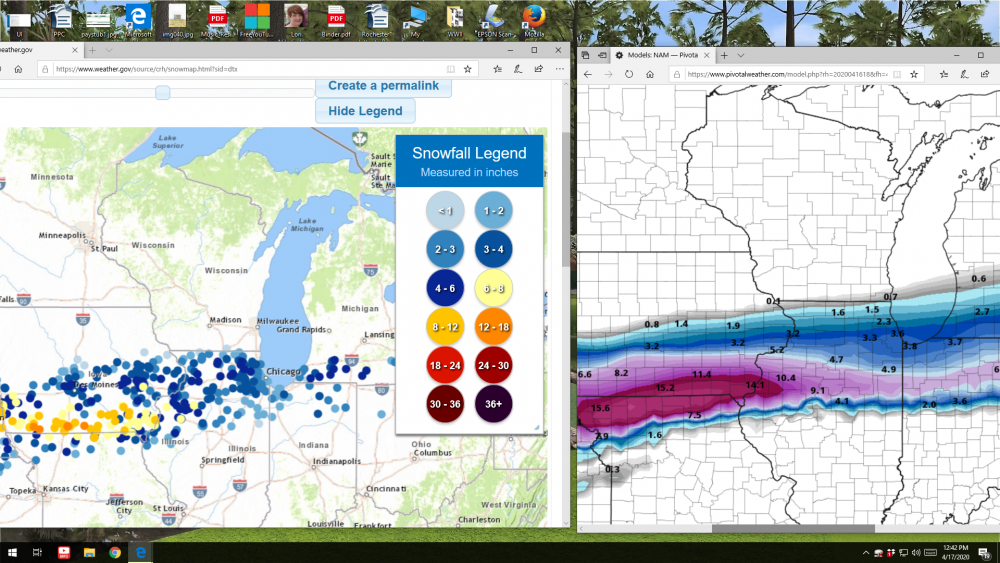
Task: Favorite the Pivotal Weather page with star
Action: point(914,74)
